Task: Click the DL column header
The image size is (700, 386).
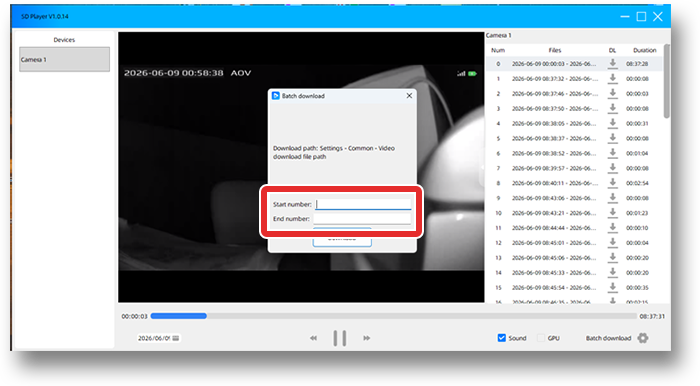Action: tap(612, 50)
